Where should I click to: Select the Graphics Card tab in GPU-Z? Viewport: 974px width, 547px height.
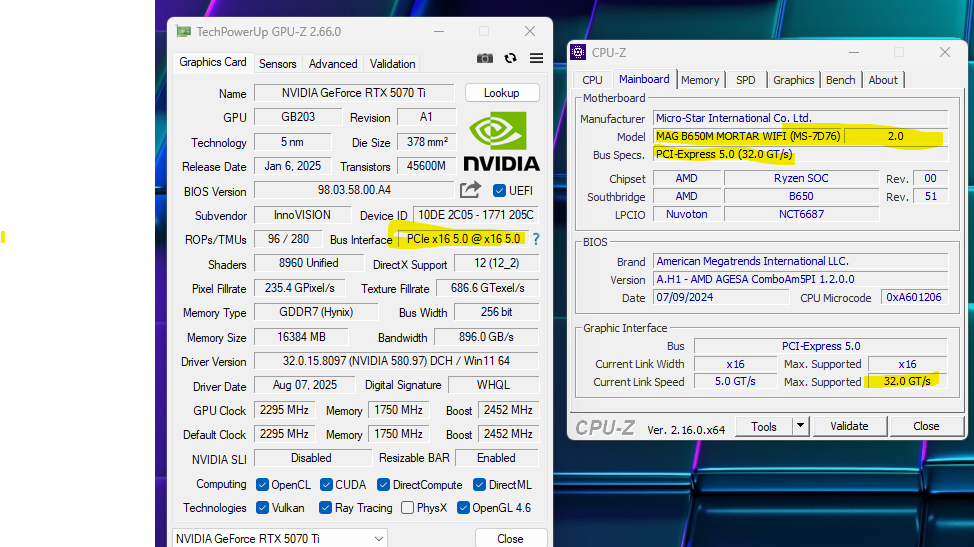coord(213,62)
